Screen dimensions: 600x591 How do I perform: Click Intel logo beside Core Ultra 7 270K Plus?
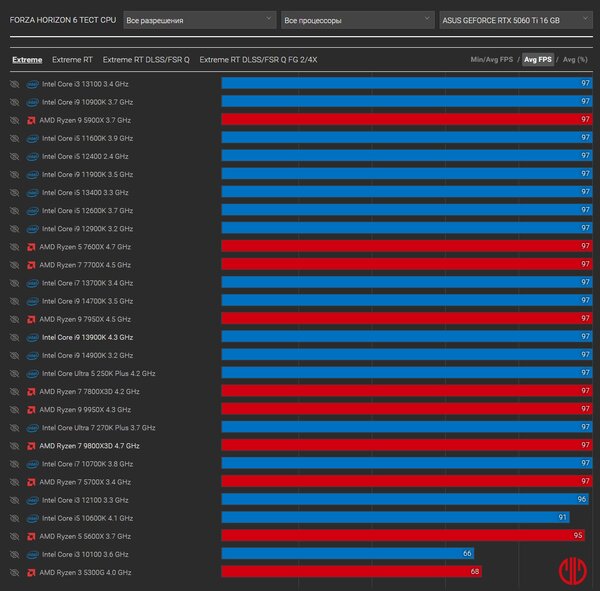click(33, 428)
